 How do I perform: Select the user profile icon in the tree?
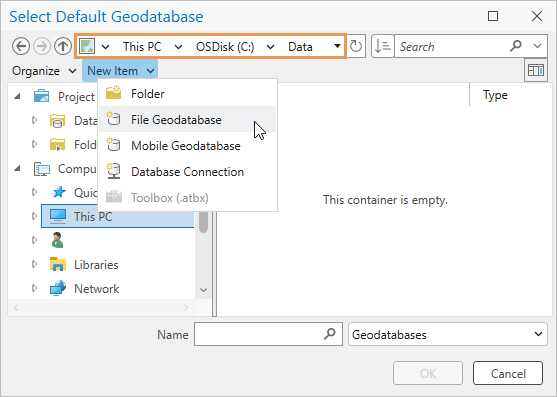[57, 240]
